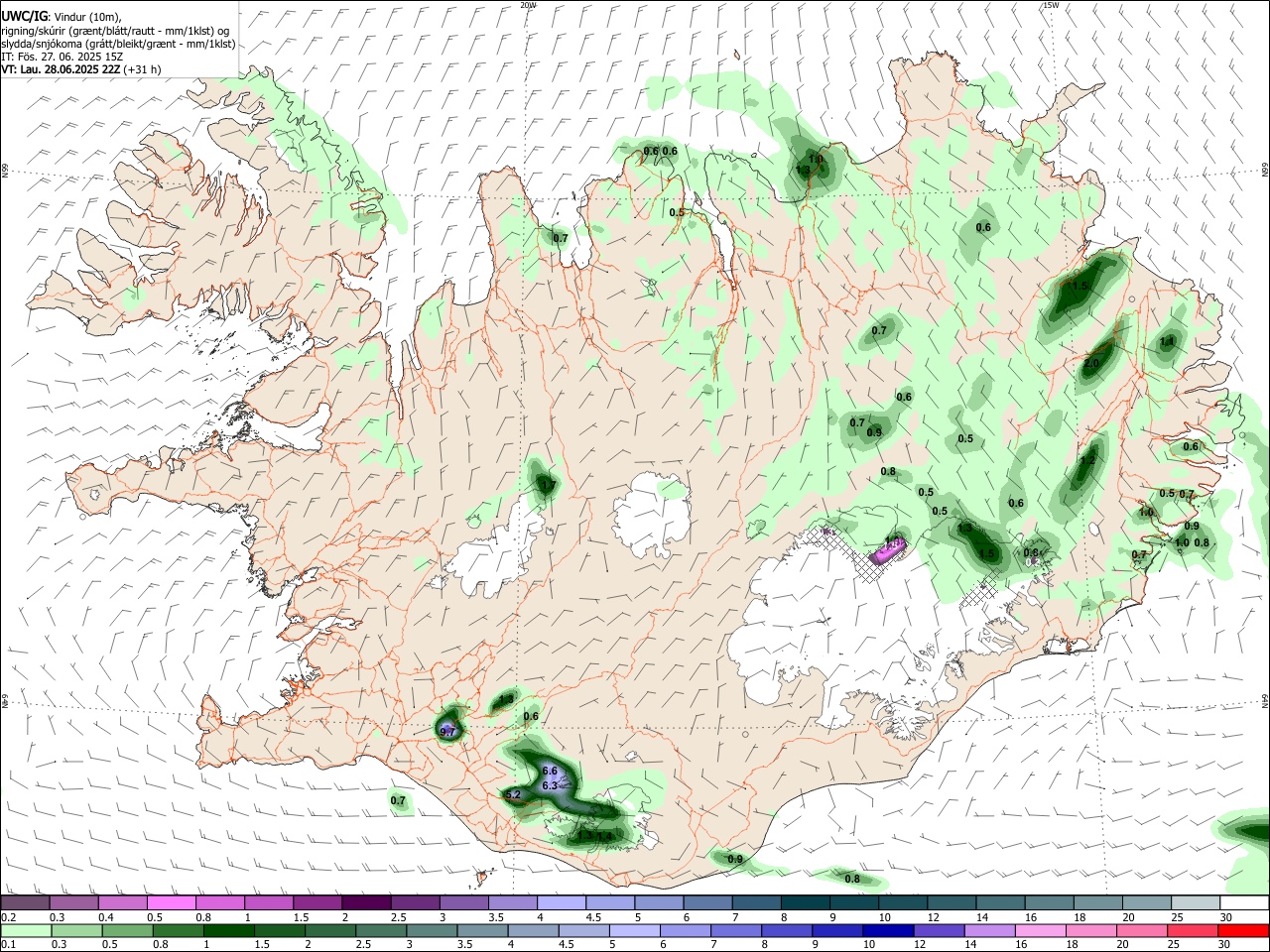
Task: Click the 0.2 legend scale label
Action: coord(8,917)
